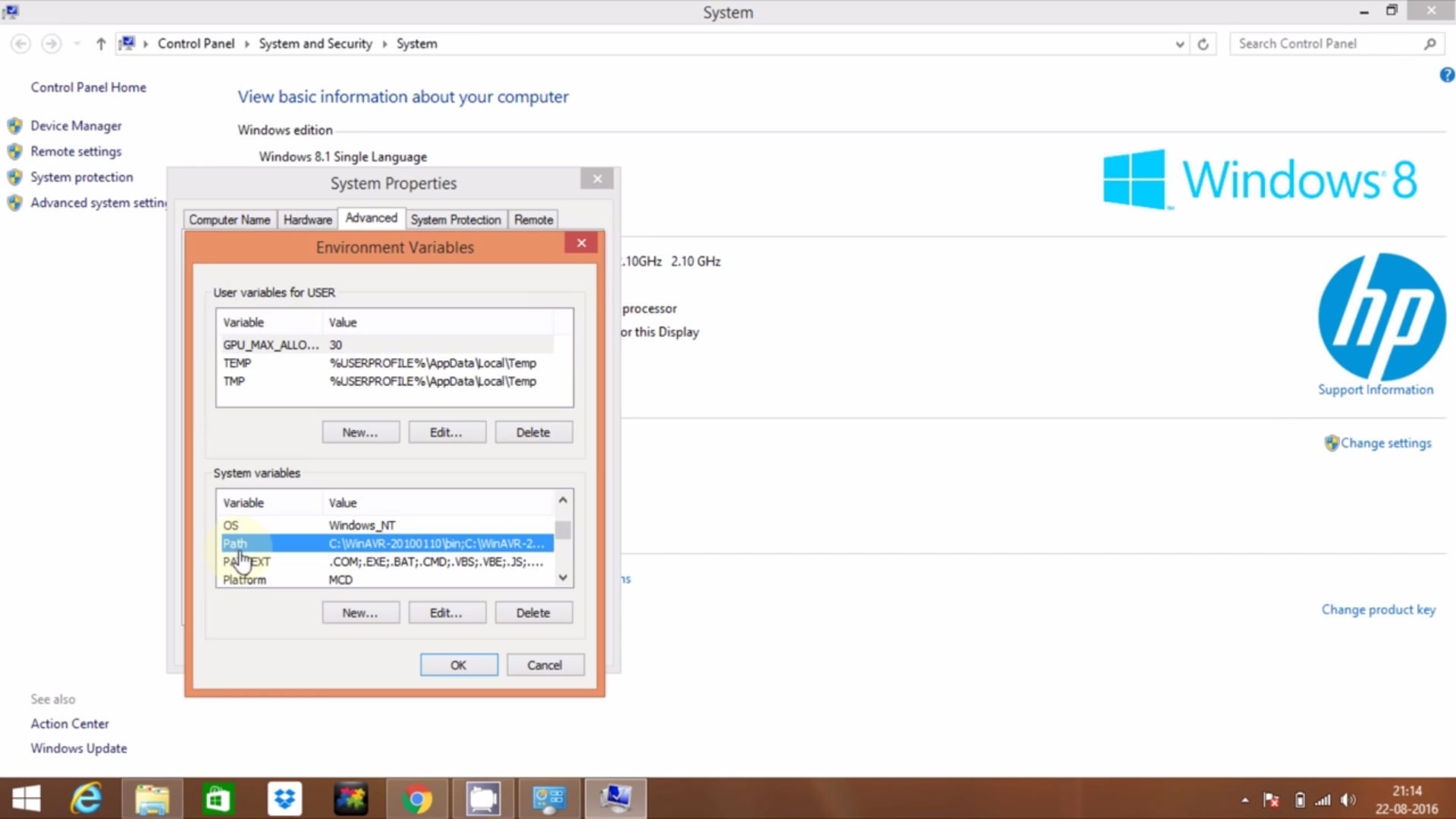Open the recent pages dropdown beside forward button
Viewport: 1456px width, 819px height.
tap(77, 44)
